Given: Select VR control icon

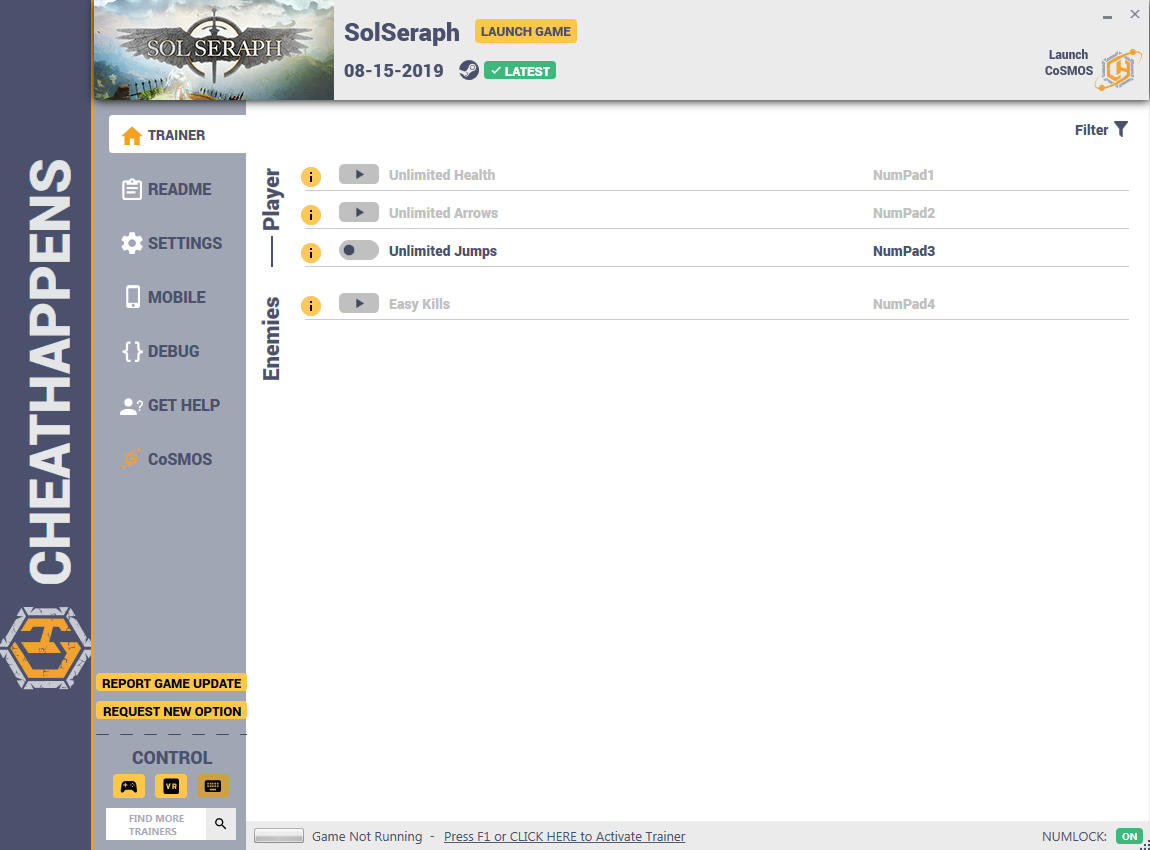Looking at the screenshot, I should (x=171, y=786).
